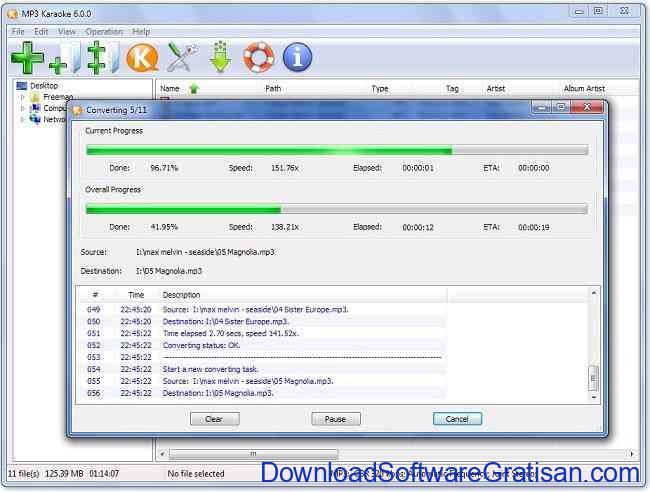Sort by the Name column header
The height and width of the screenshot is (492, 650).
point(170,88)
